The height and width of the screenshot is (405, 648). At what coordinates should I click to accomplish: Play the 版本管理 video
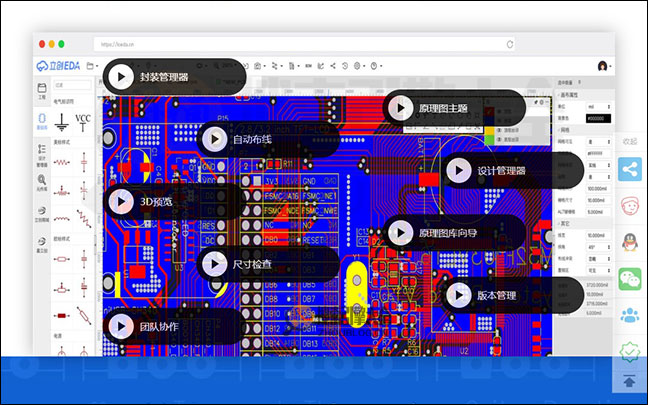459,295
